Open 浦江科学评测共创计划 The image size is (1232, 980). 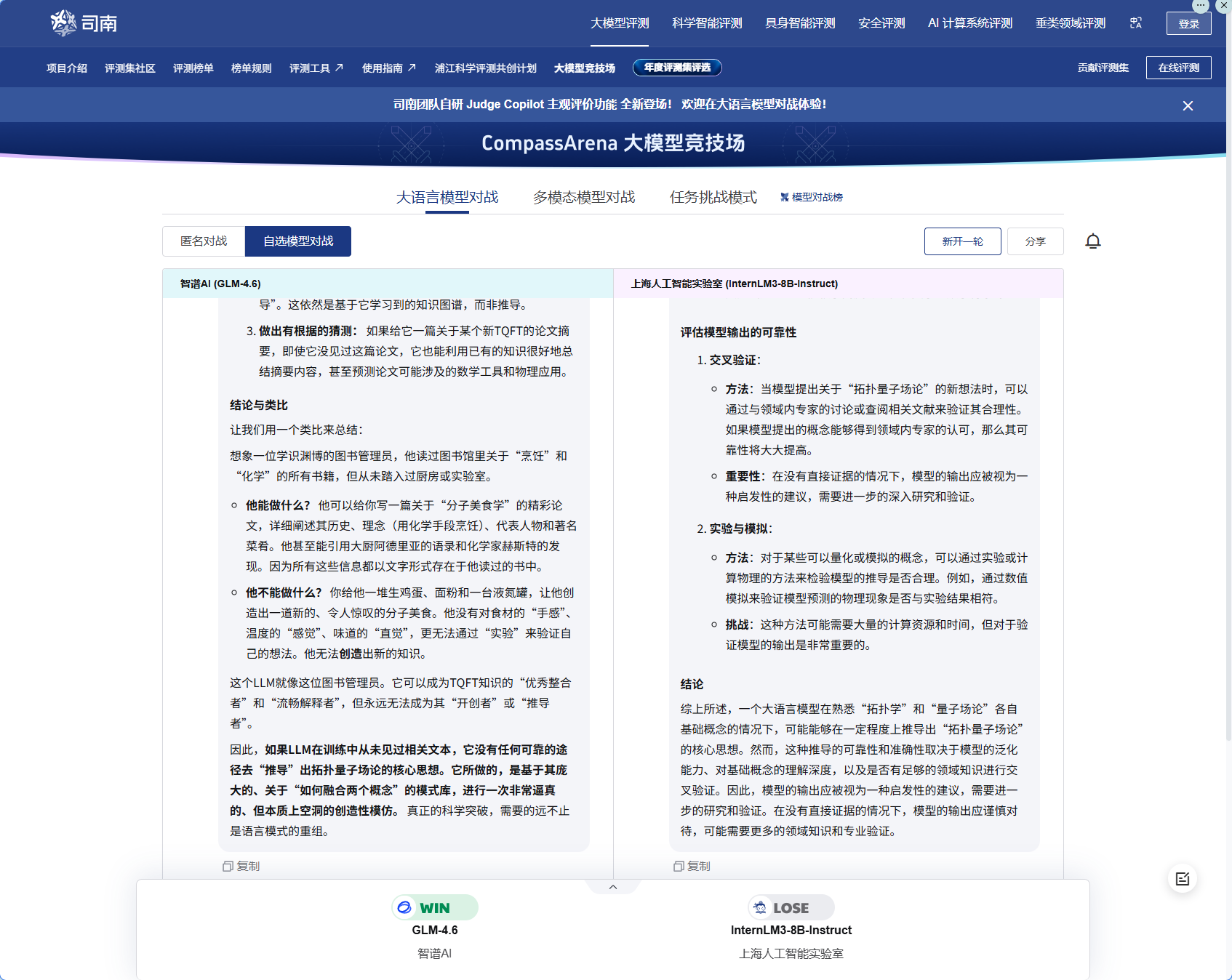(486, 68)
